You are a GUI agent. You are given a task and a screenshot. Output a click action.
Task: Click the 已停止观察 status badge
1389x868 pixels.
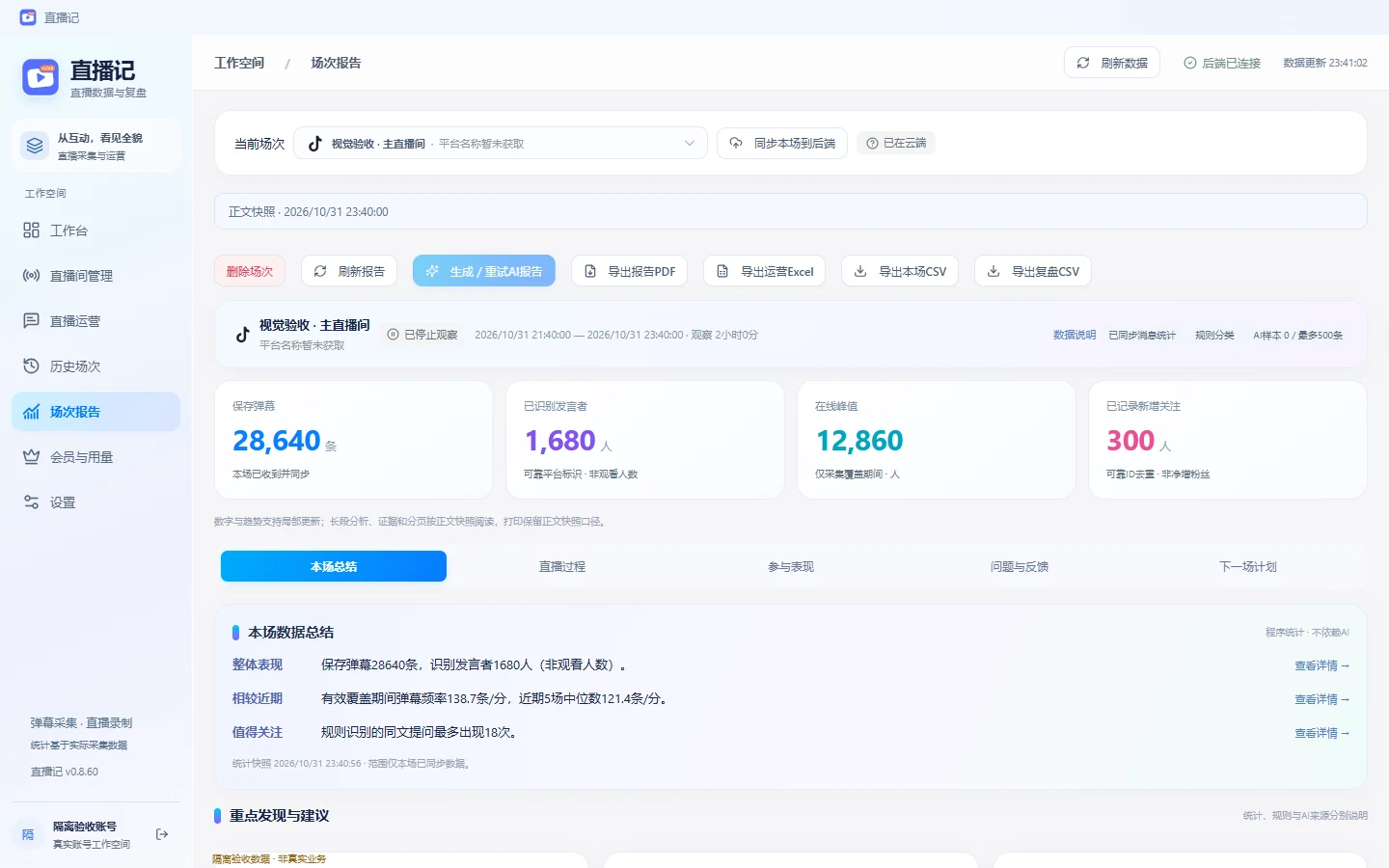coord(422,335)
